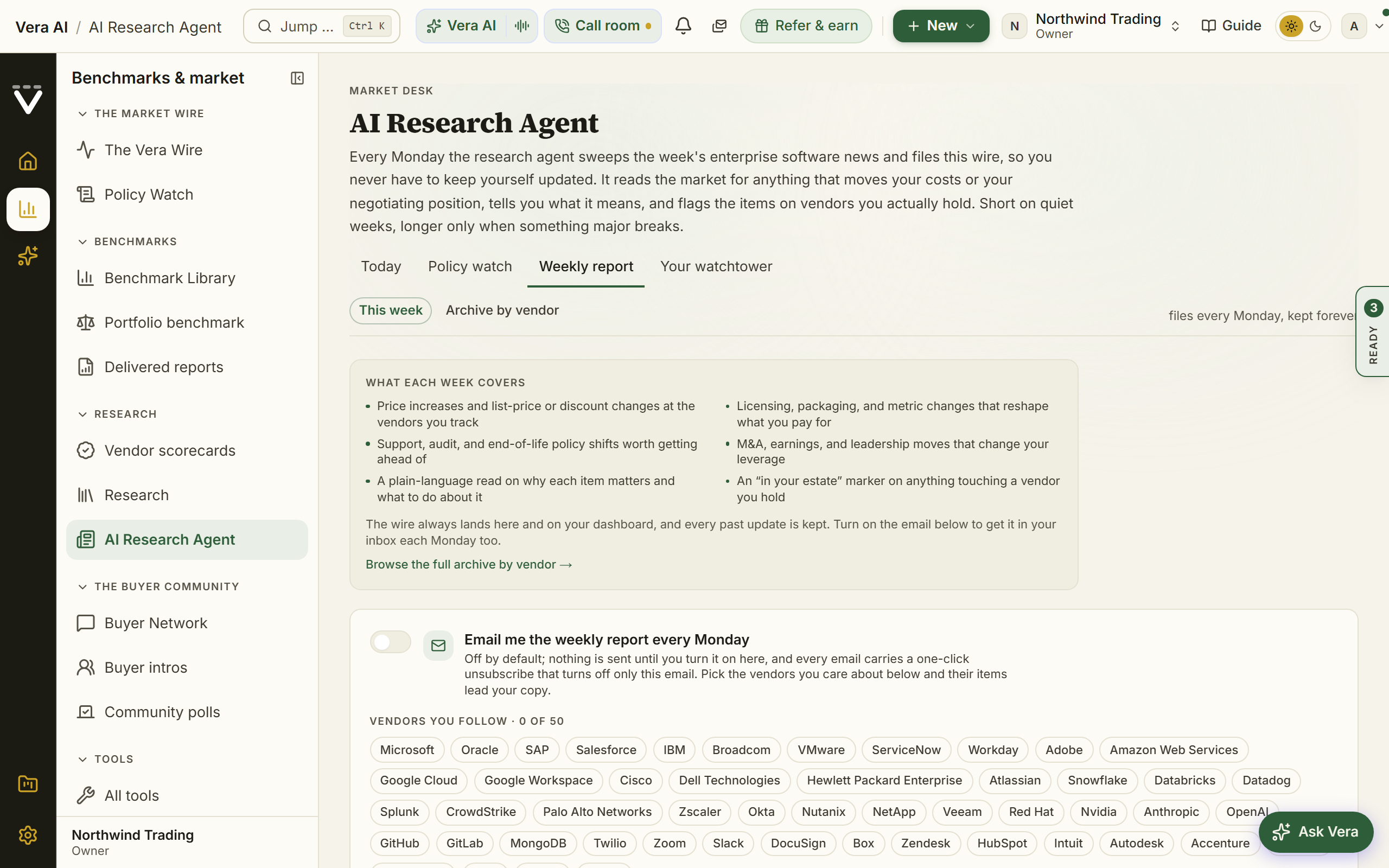Open the settings gear in left rail
1389x868 pixels.
pos(28,835)
